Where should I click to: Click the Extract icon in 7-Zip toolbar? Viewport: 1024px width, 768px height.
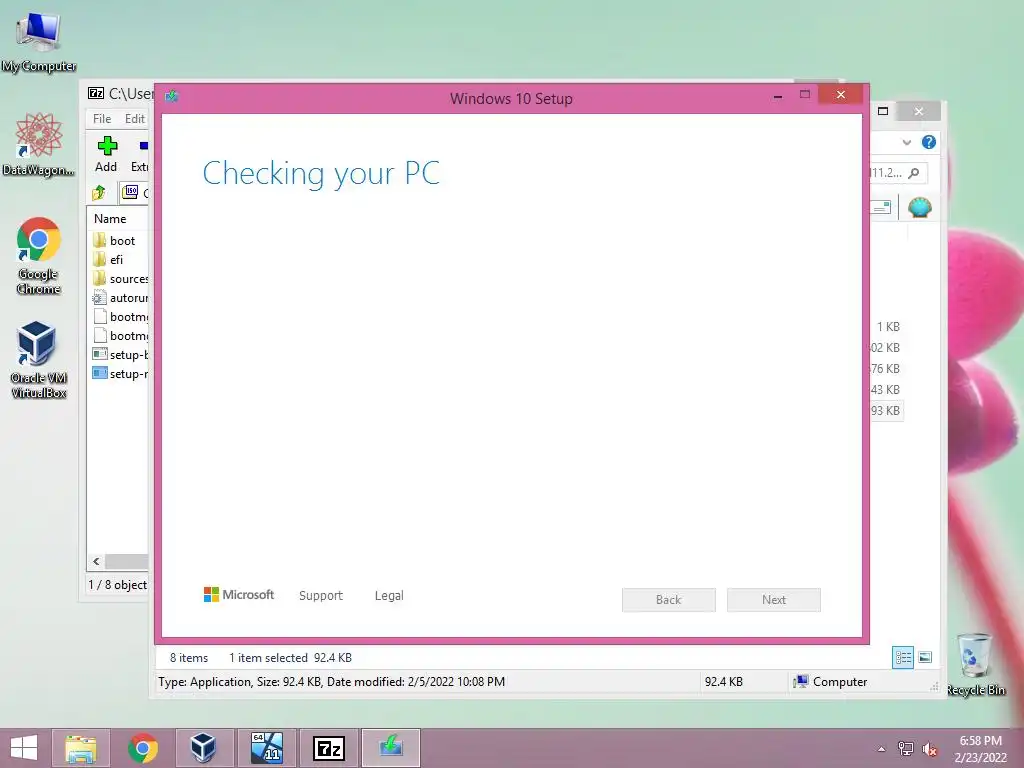click(140, 154)
